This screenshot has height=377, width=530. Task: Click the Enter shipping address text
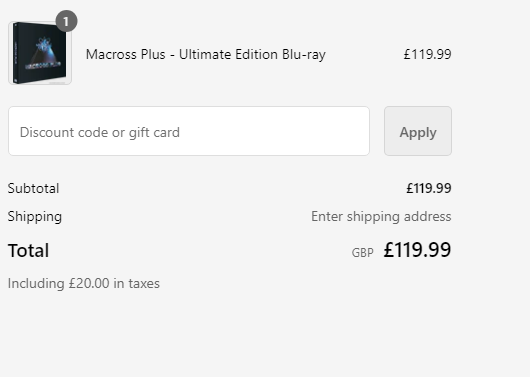click(381, 217)
